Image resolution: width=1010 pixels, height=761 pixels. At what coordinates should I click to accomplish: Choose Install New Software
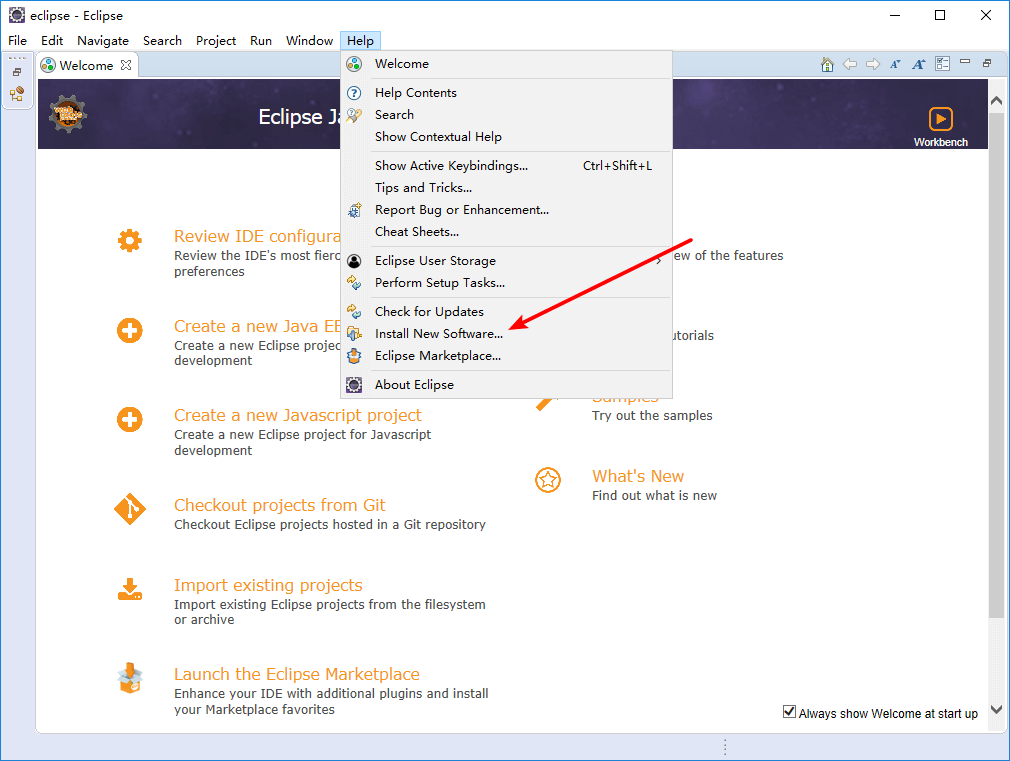tap(506, 334)
